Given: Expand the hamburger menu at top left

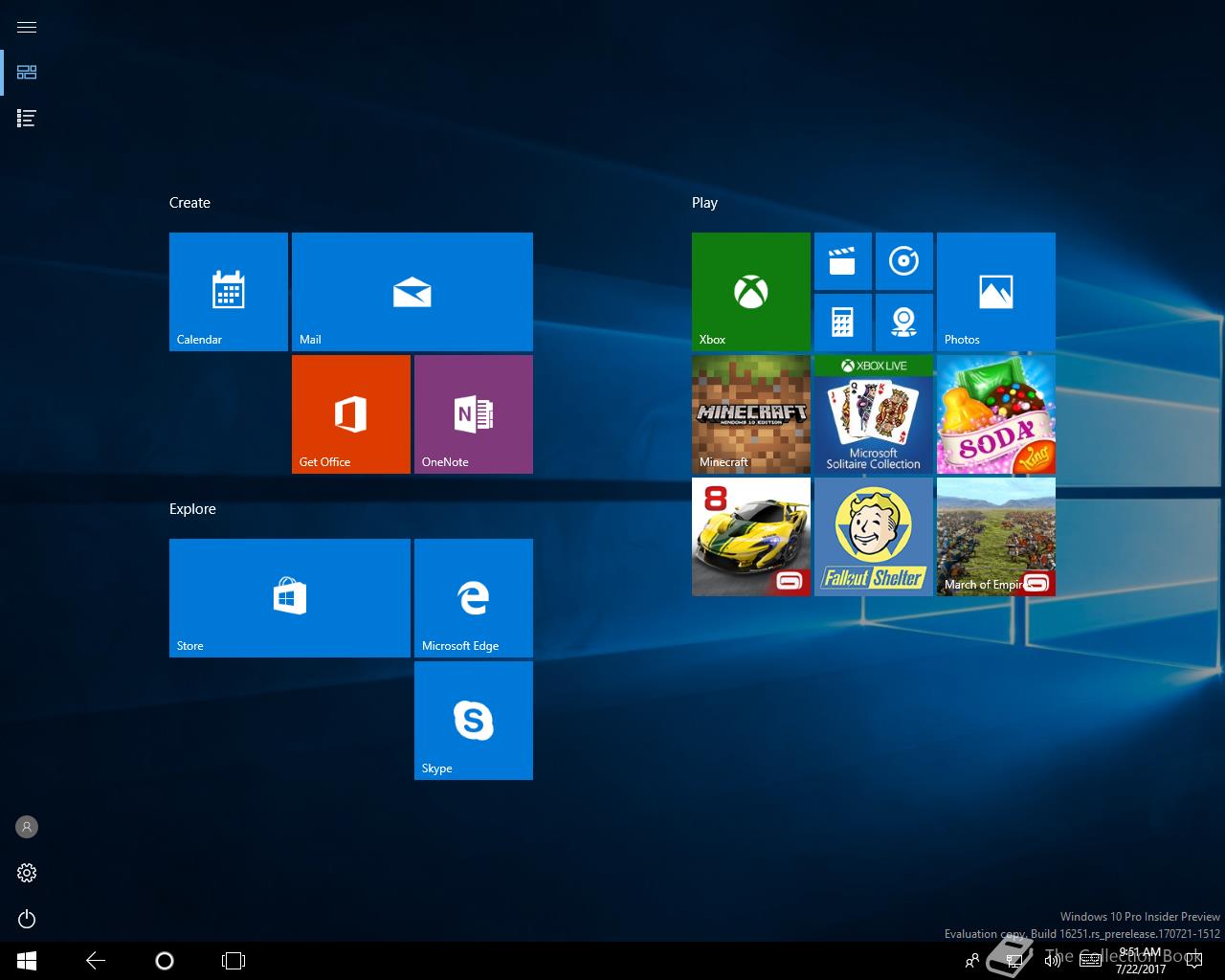Looking at the screenshot, I should coord(27,27).
